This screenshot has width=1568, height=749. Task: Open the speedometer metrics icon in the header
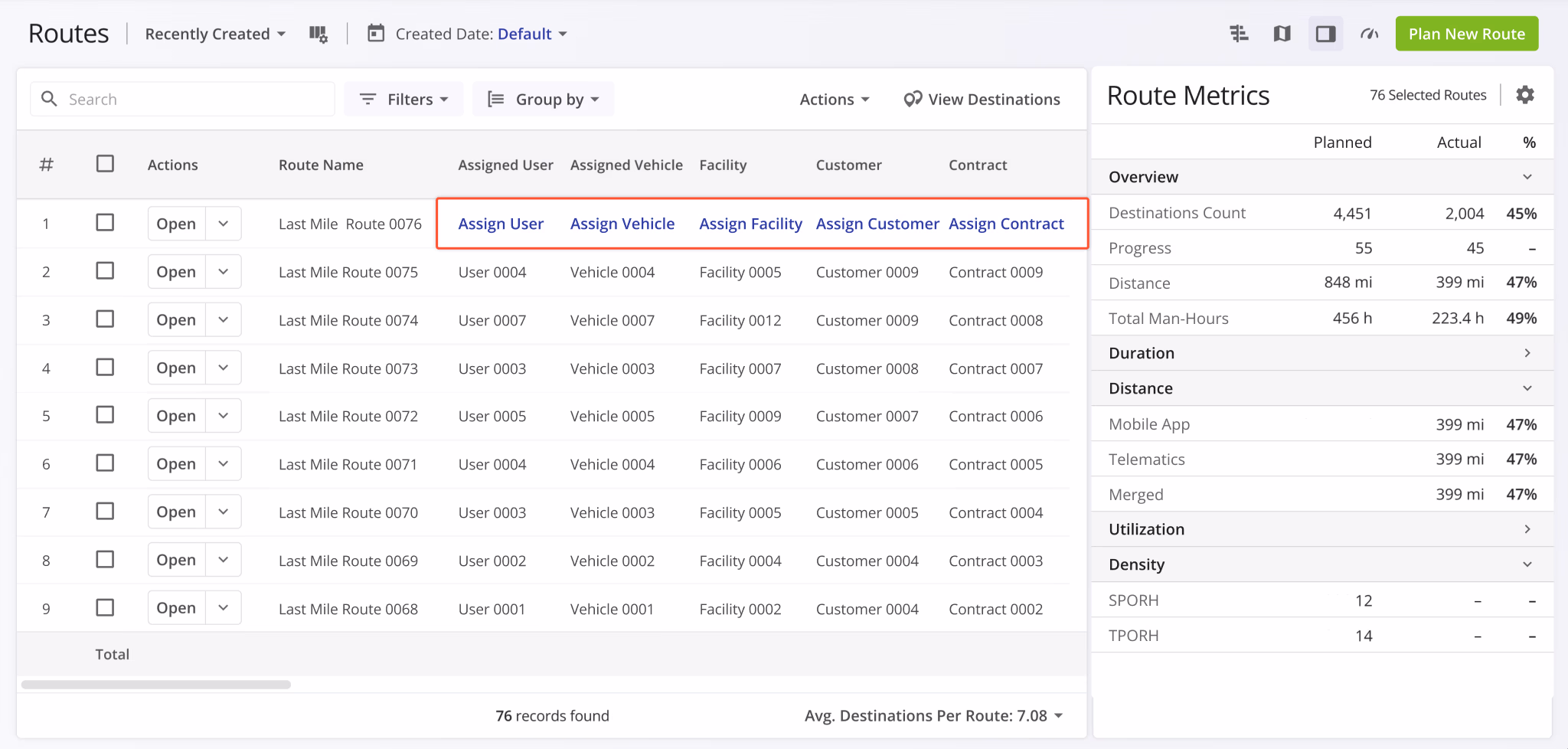[x=1369, y=33]
